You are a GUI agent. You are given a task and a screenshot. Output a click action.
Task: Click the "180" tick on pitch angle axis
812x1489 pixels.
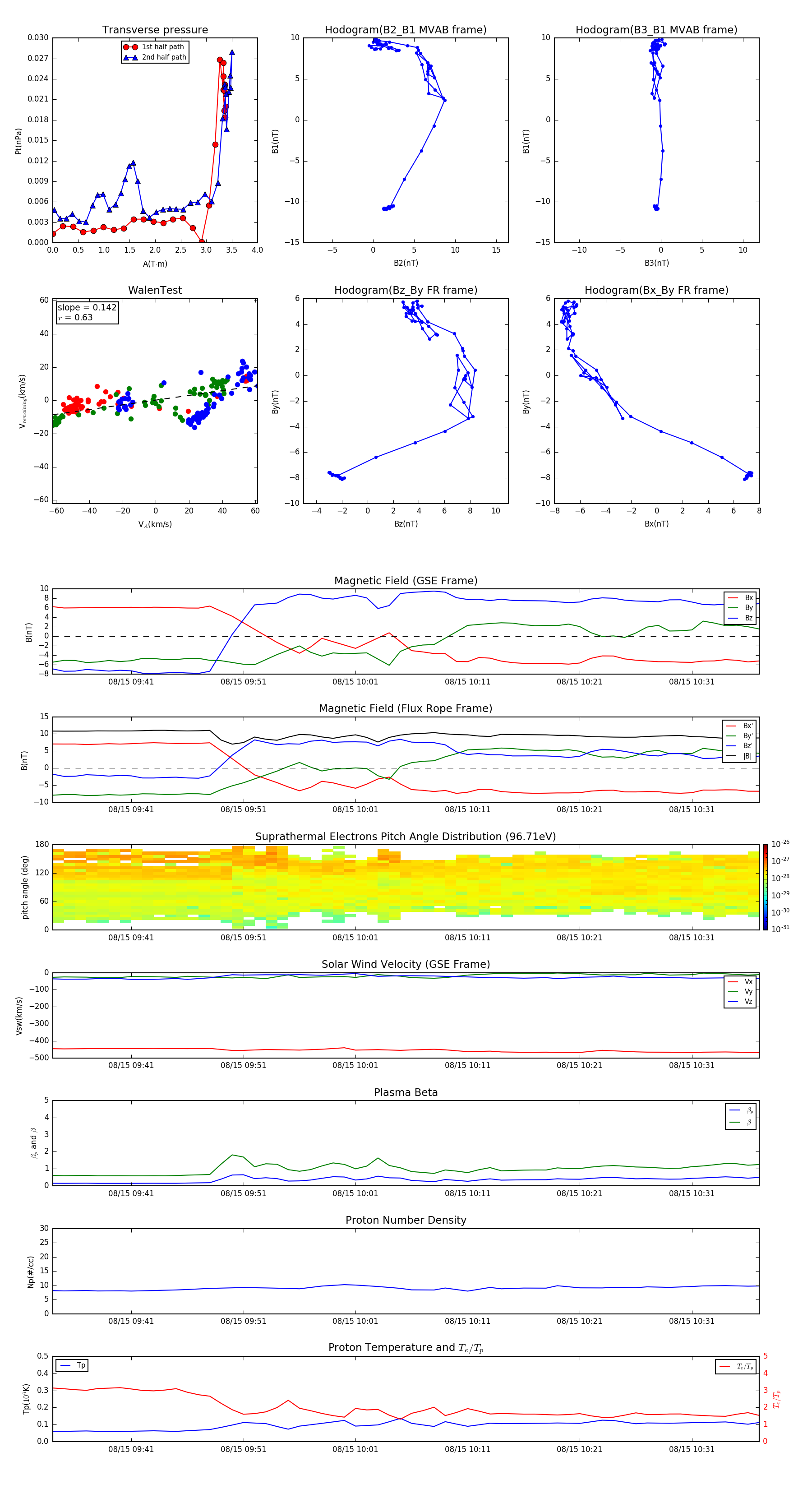(42, 845)
